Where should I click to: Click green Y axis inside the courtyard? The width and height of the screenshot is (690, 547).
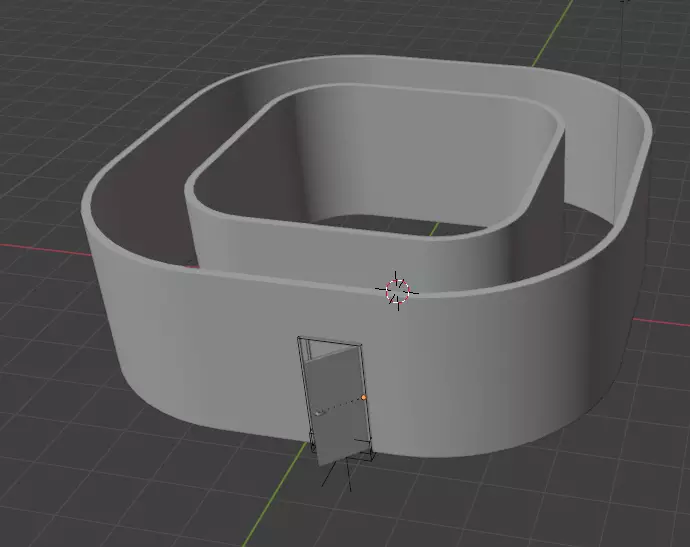coord(434,229)
